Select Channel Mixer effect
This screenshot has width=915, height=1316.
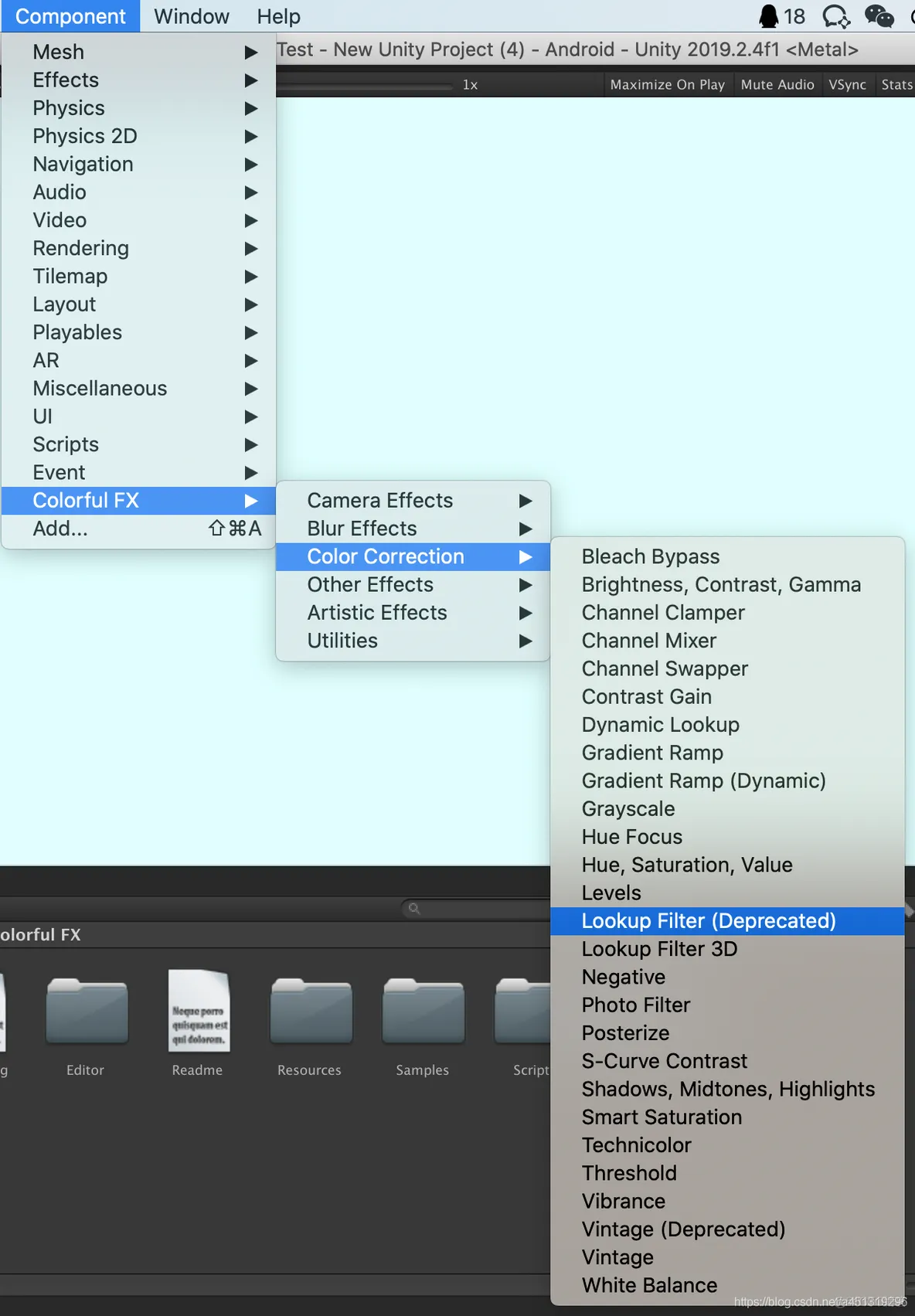tap(727, 641)
